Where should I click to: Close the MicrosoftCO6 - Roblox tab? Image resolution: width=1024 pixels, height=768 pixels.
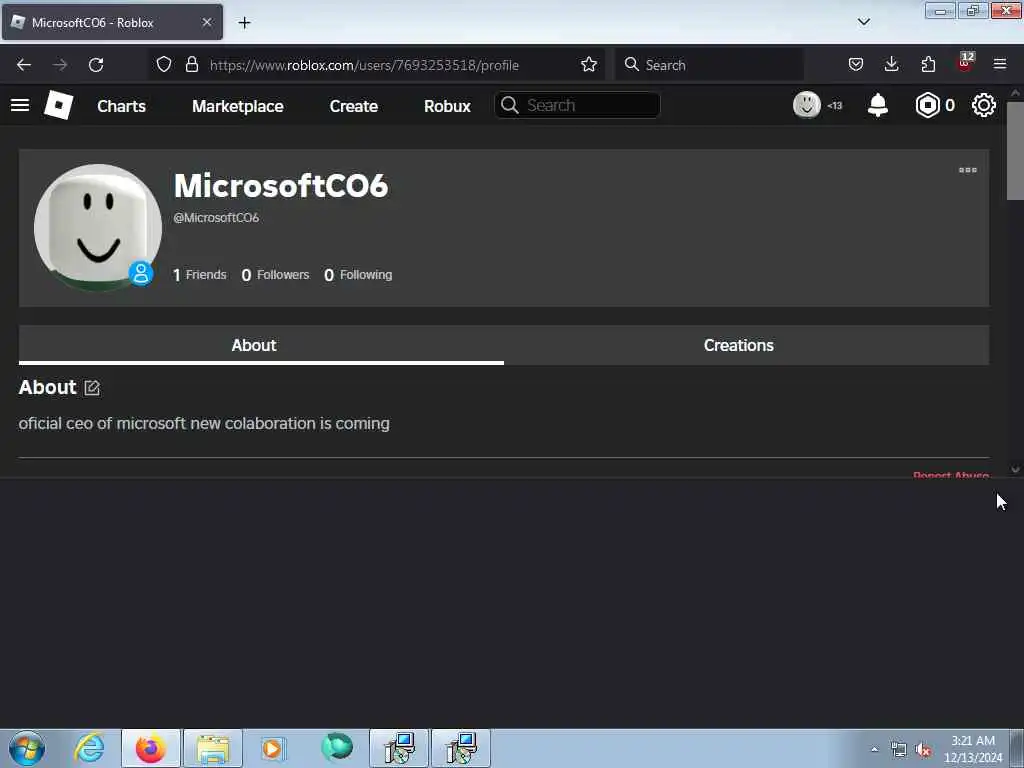[207, 23]
